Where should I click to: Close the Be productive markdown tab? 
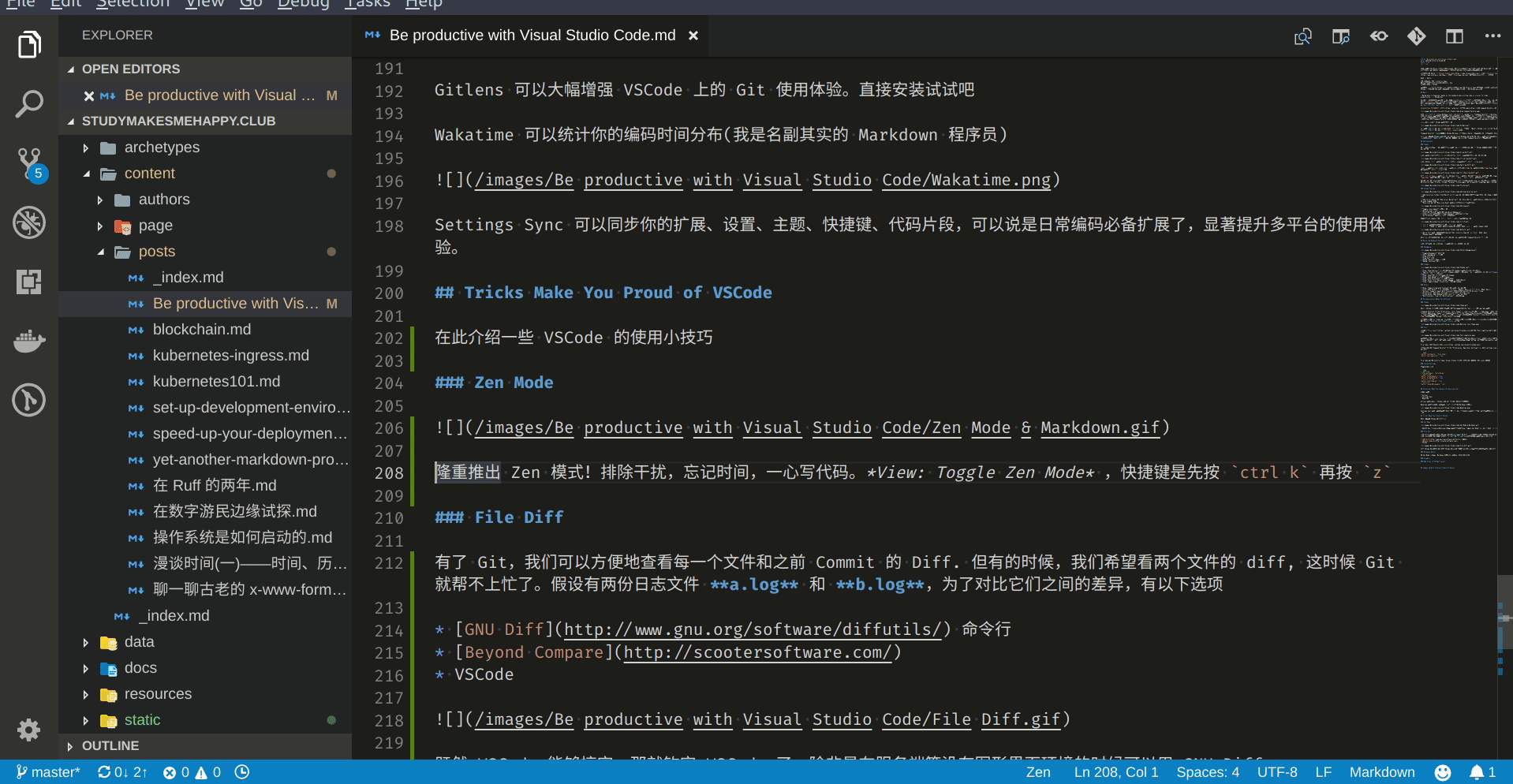693,35
